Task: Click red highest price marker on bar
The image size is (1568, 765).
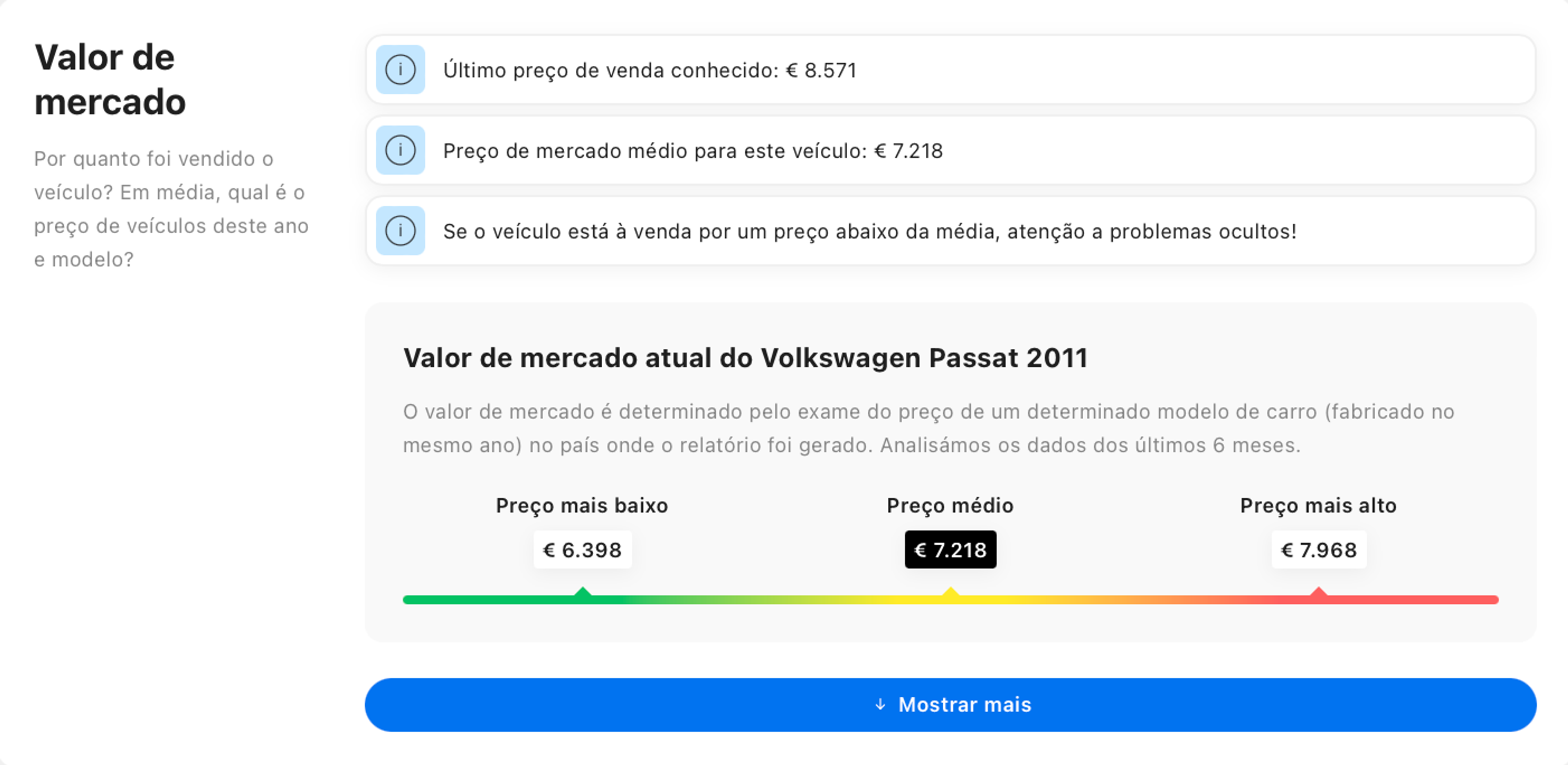Action: pyautogui.click(x=1319, y=593)
